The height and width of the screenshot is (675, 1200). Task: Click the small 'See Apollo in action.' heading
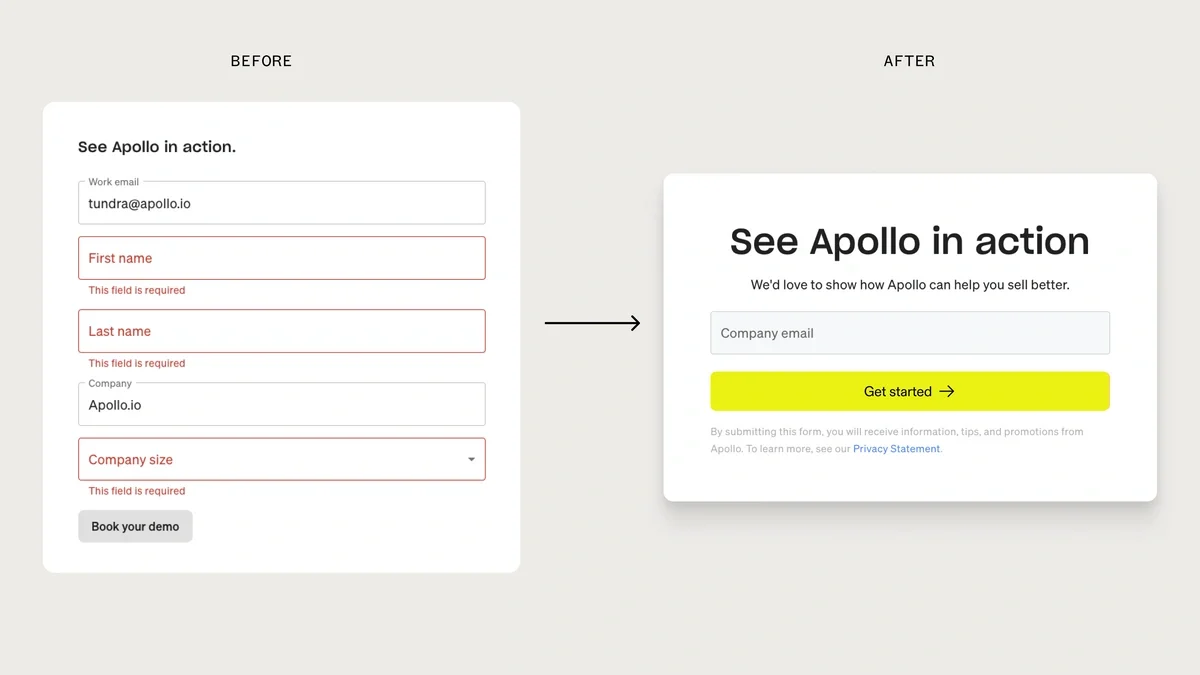click(x=157, y=147)
